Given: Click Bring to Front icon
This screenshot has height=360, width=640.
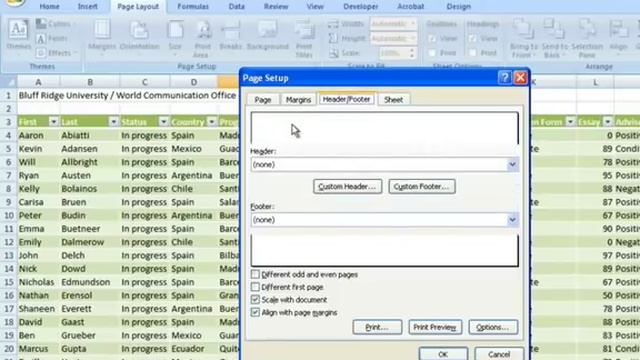Looking at the screenshot, I should click(x=523, y=30).
